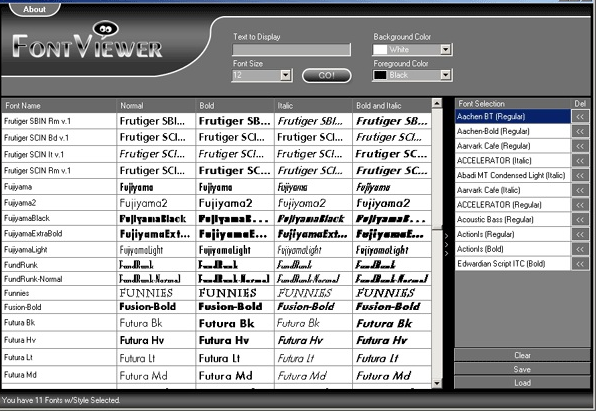Click the white background color swatch
Screen dimensions: 596x412
point(380,49)
